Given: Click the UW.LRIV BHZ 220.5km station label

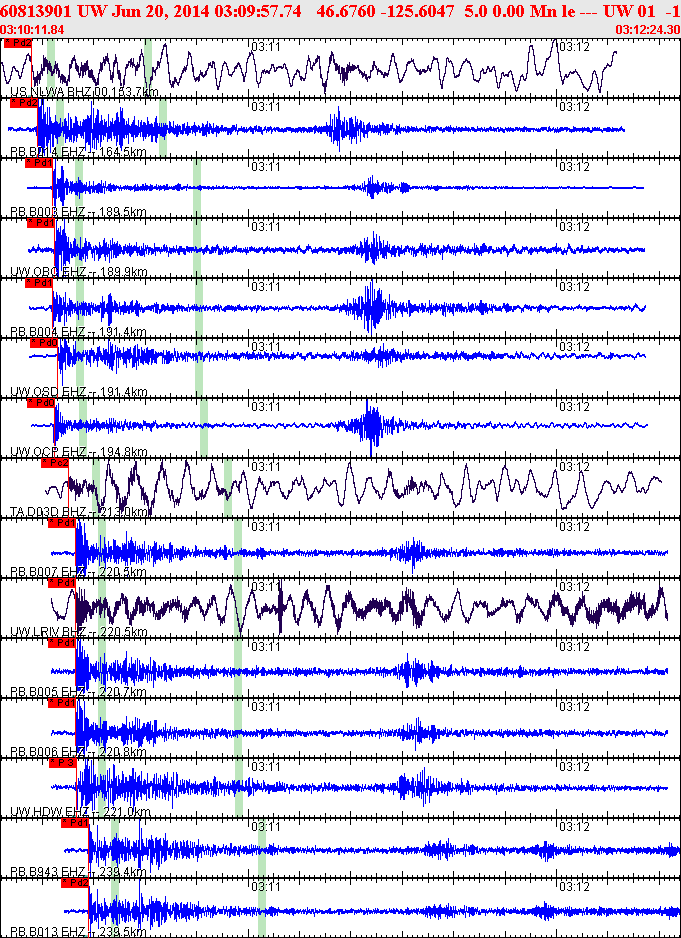Looking at the screenshot, I should click(x=79, y=632).
